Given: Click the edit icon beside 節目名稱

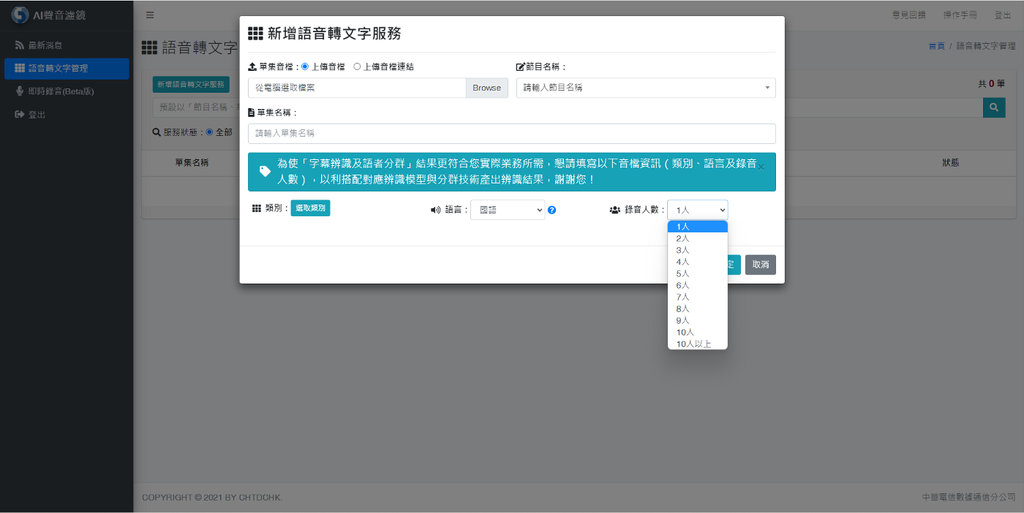Looking at the screenshot, I should (520, 67).
